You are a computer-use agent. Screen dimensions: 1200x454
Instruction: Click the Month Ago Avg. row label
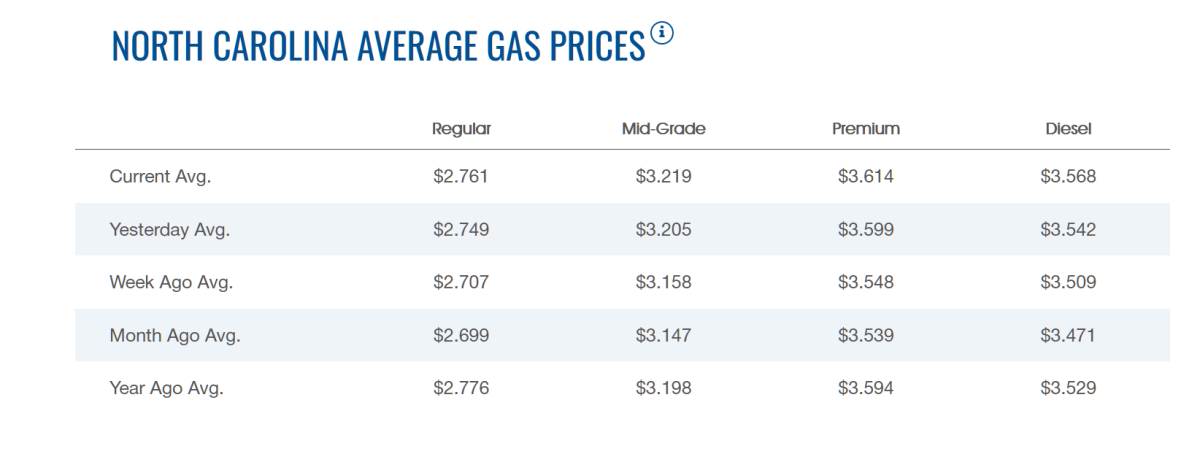(x=174, y=335)
